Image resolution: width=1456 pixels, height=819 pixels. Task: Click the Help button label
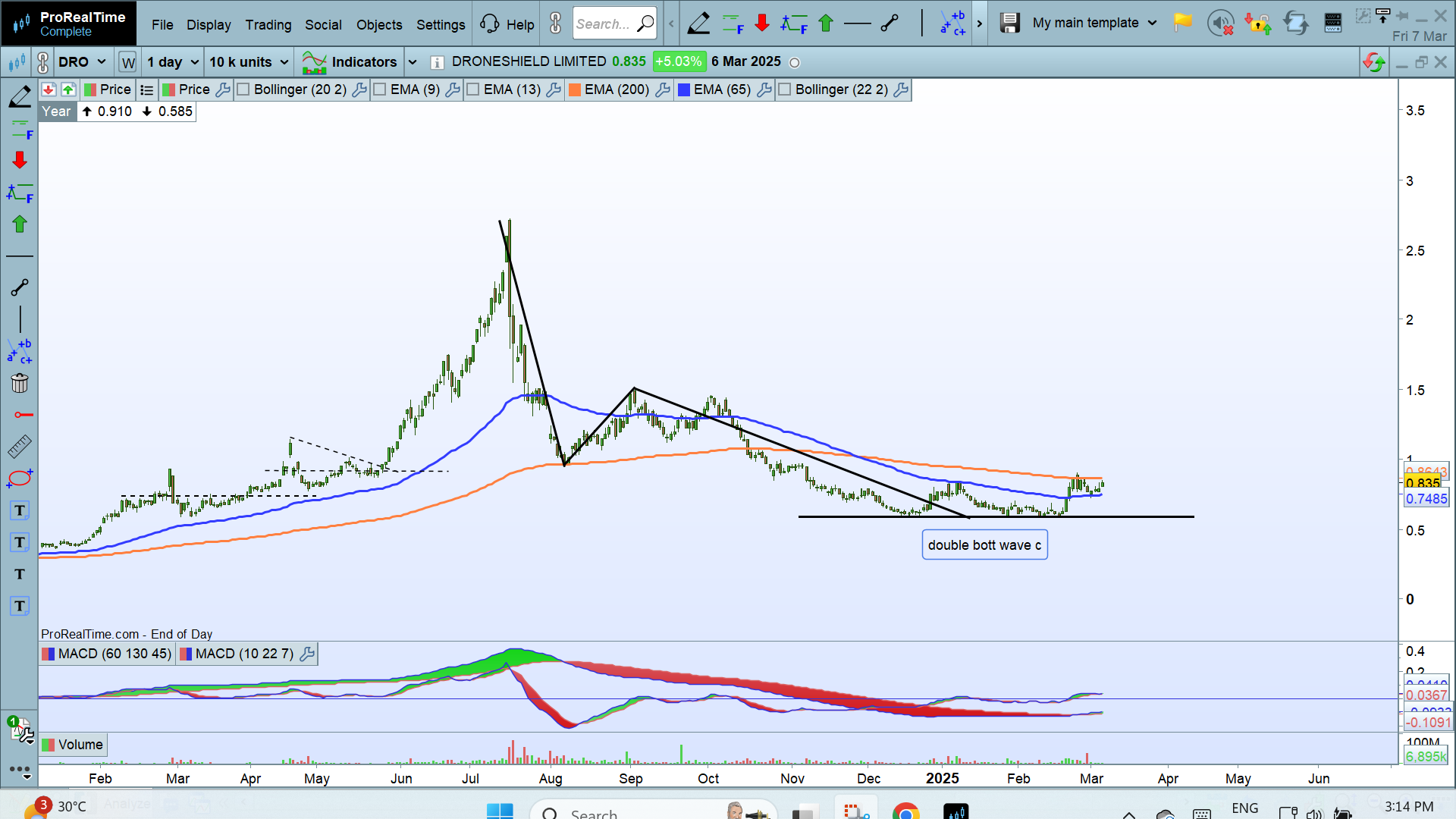(520, 24)
